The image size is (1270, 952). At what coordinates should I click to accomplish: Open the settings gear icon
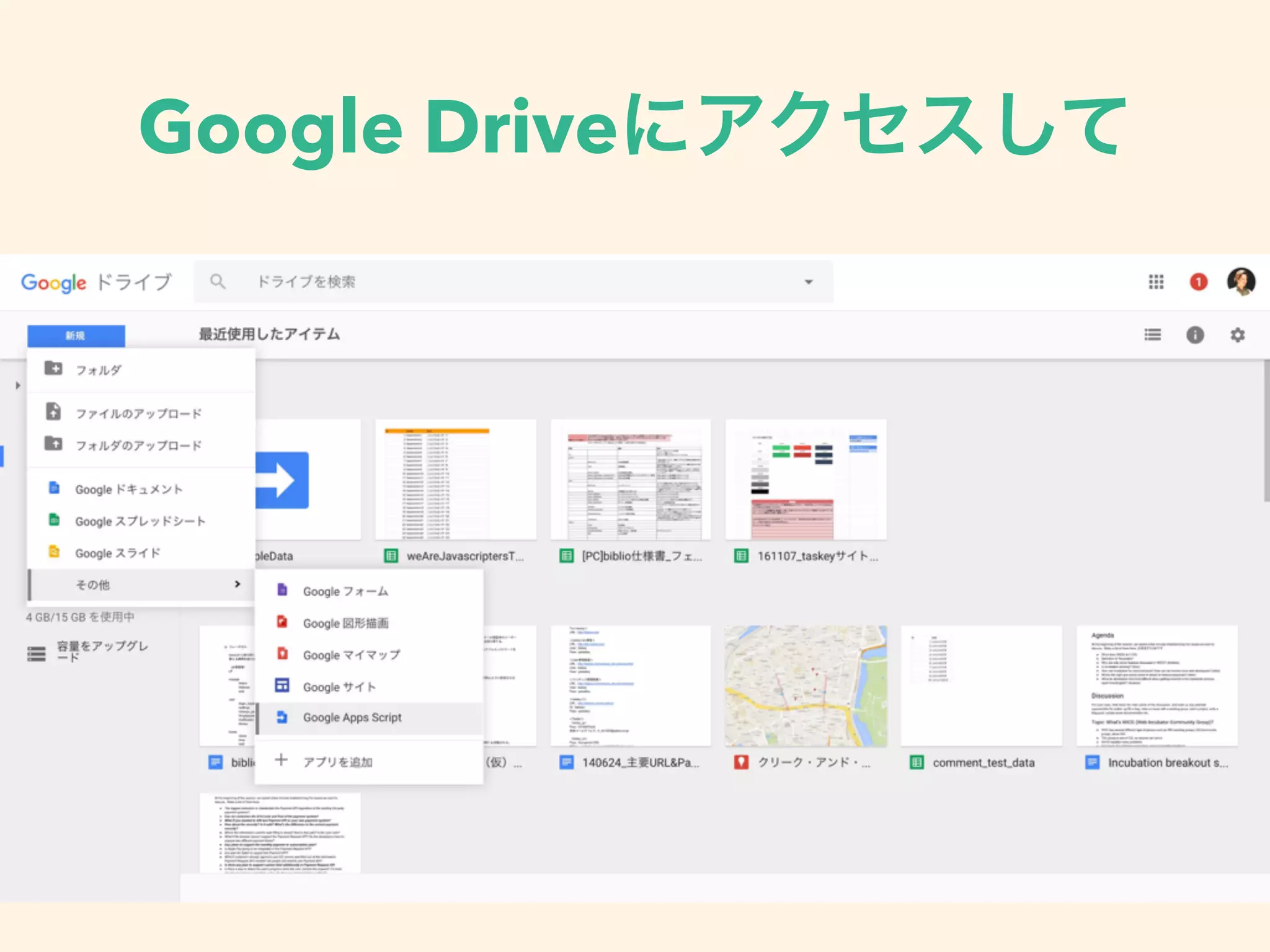tap(1238, 335)
